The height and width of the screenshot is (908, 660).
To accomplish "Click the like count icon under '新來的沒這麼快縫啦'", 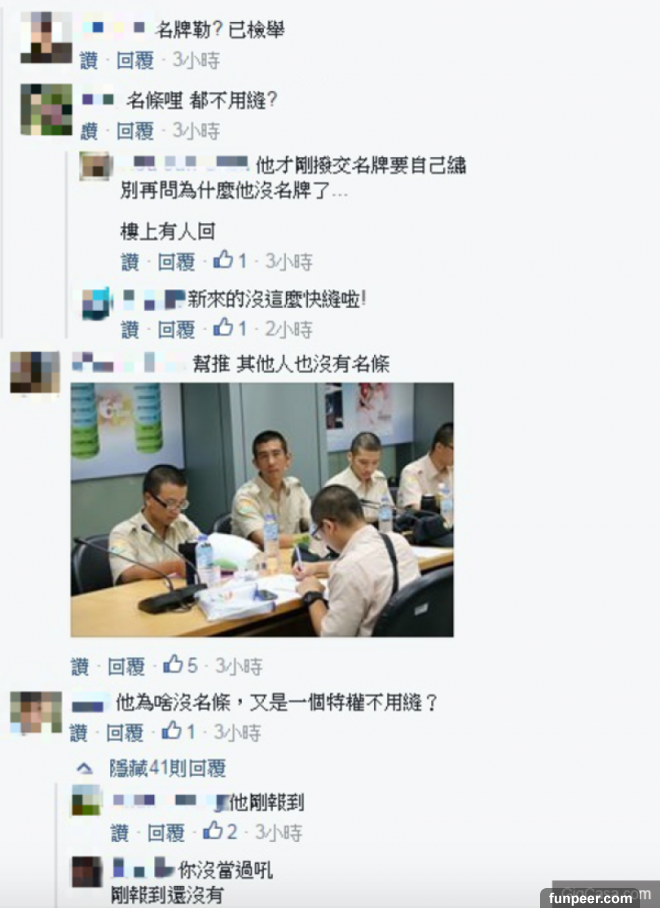I will (x=223, y=327).
